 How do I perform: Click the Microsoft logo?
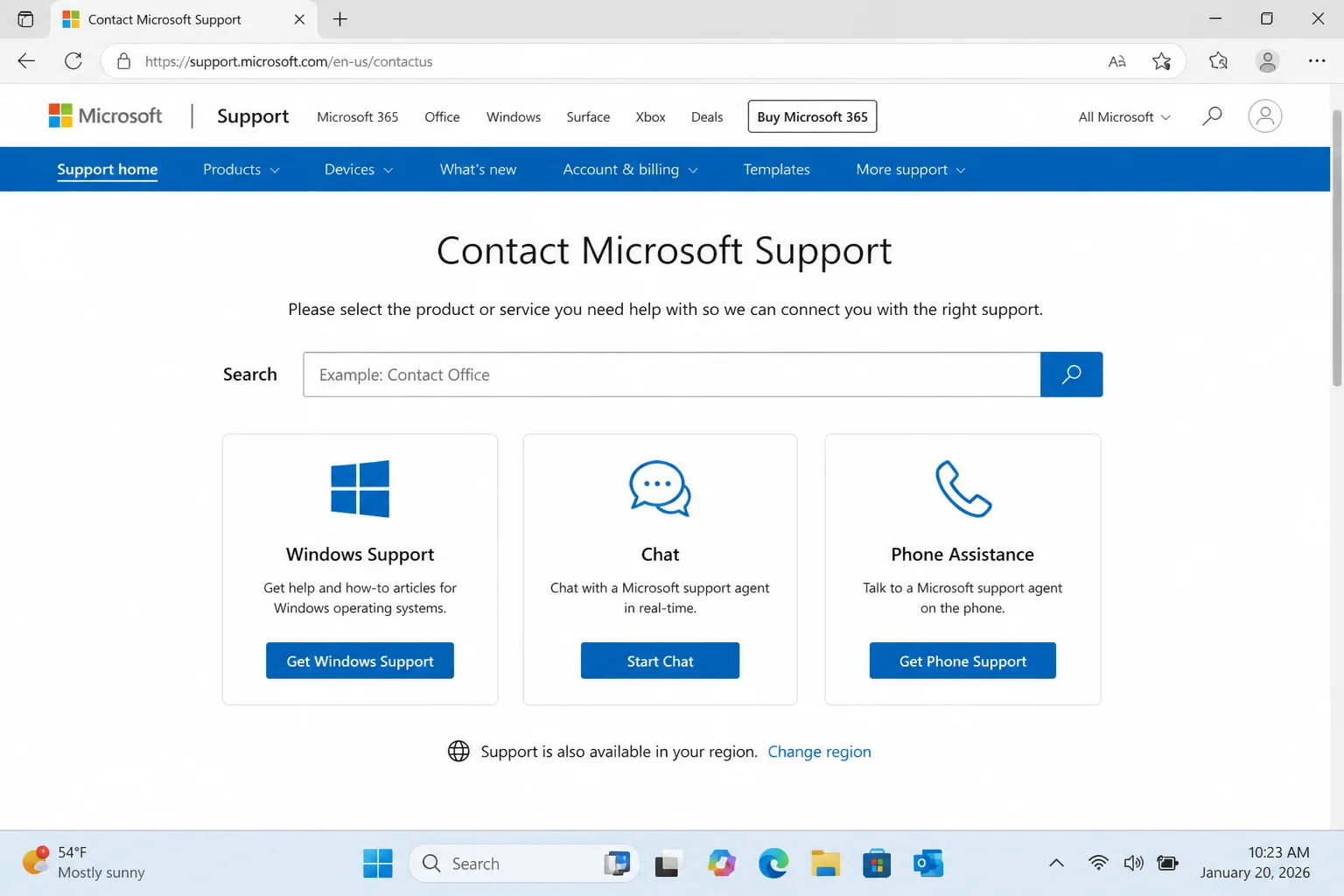[x=106, y=115]
